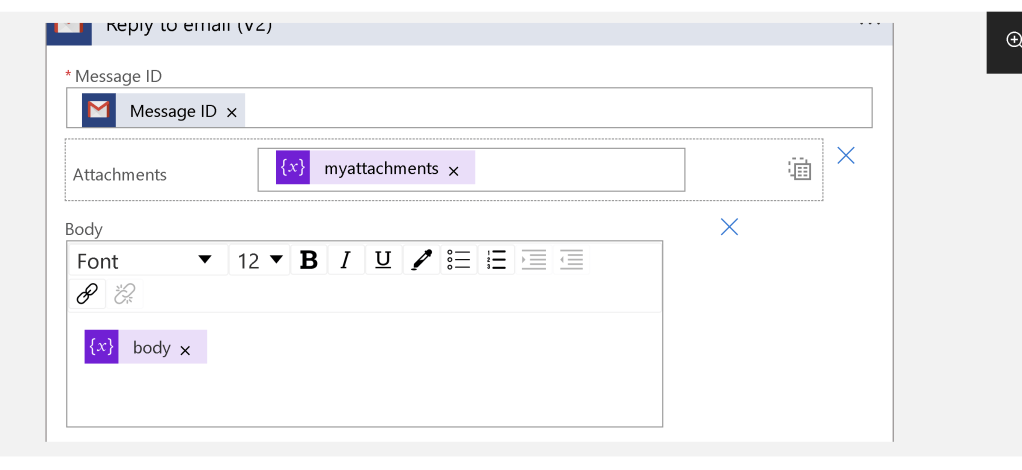Remove hyperlink with unlink icon
Viewport: 1022px width, 470px height.
pyautogui.click(x=124, y=294)
